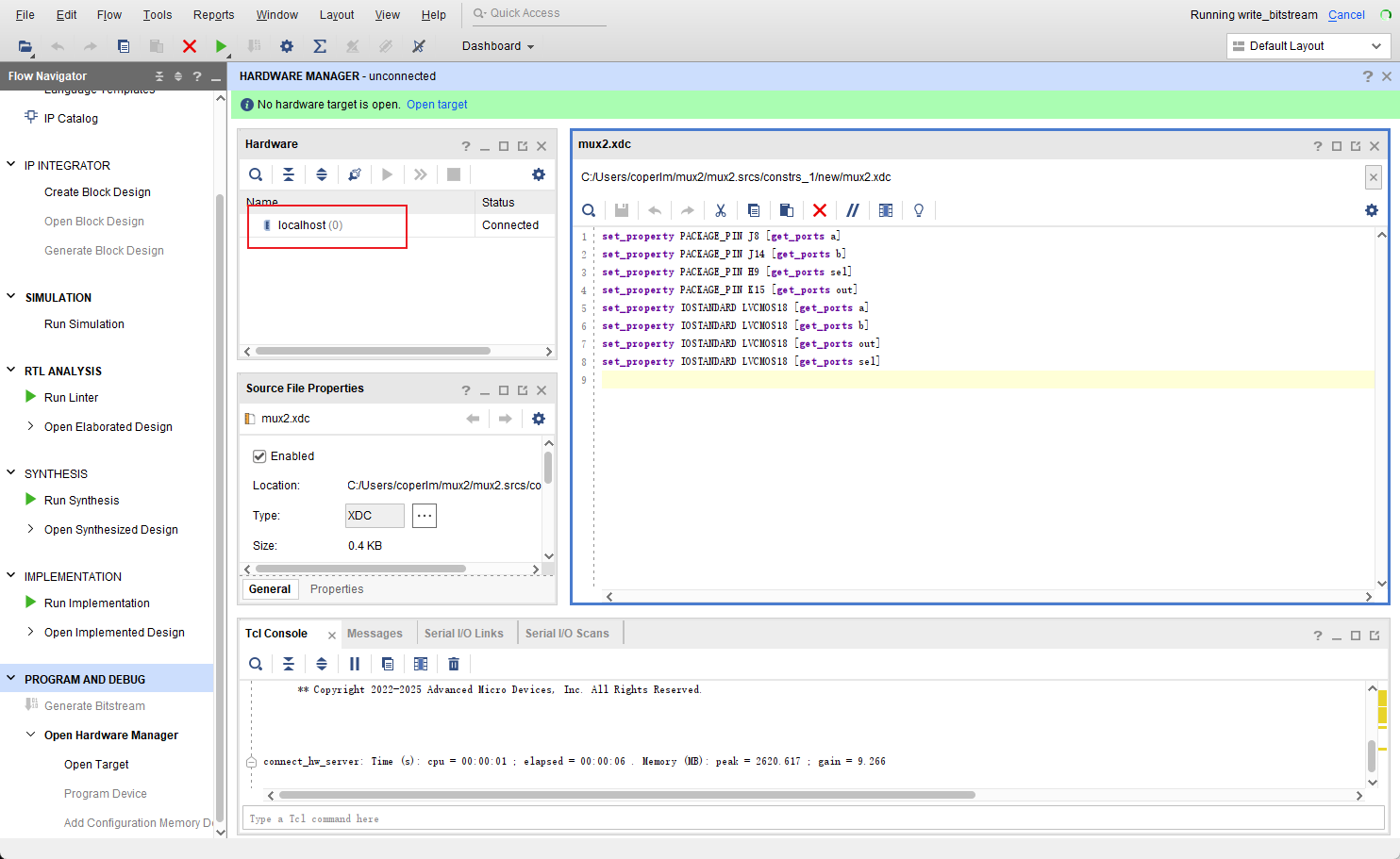Open settings gear in main toolbar
This screenshot has width=1400, height=859.
(x=287, y=46)
